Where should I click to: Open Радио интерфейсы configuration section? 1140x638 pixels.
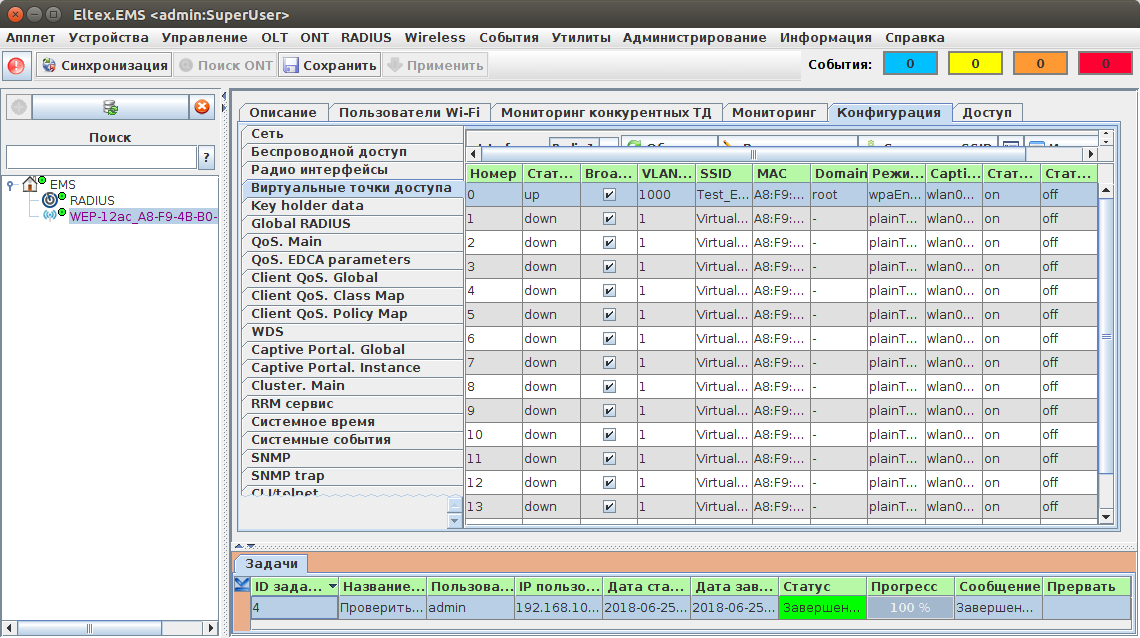tap(319, 170)
